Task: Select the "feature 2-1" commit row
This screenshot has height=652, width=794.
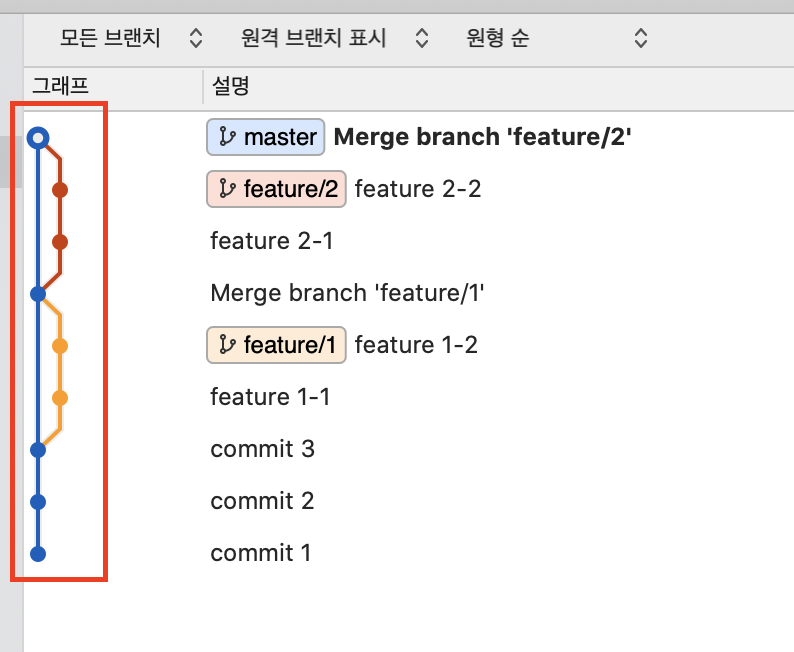Action: click(271, 241)
